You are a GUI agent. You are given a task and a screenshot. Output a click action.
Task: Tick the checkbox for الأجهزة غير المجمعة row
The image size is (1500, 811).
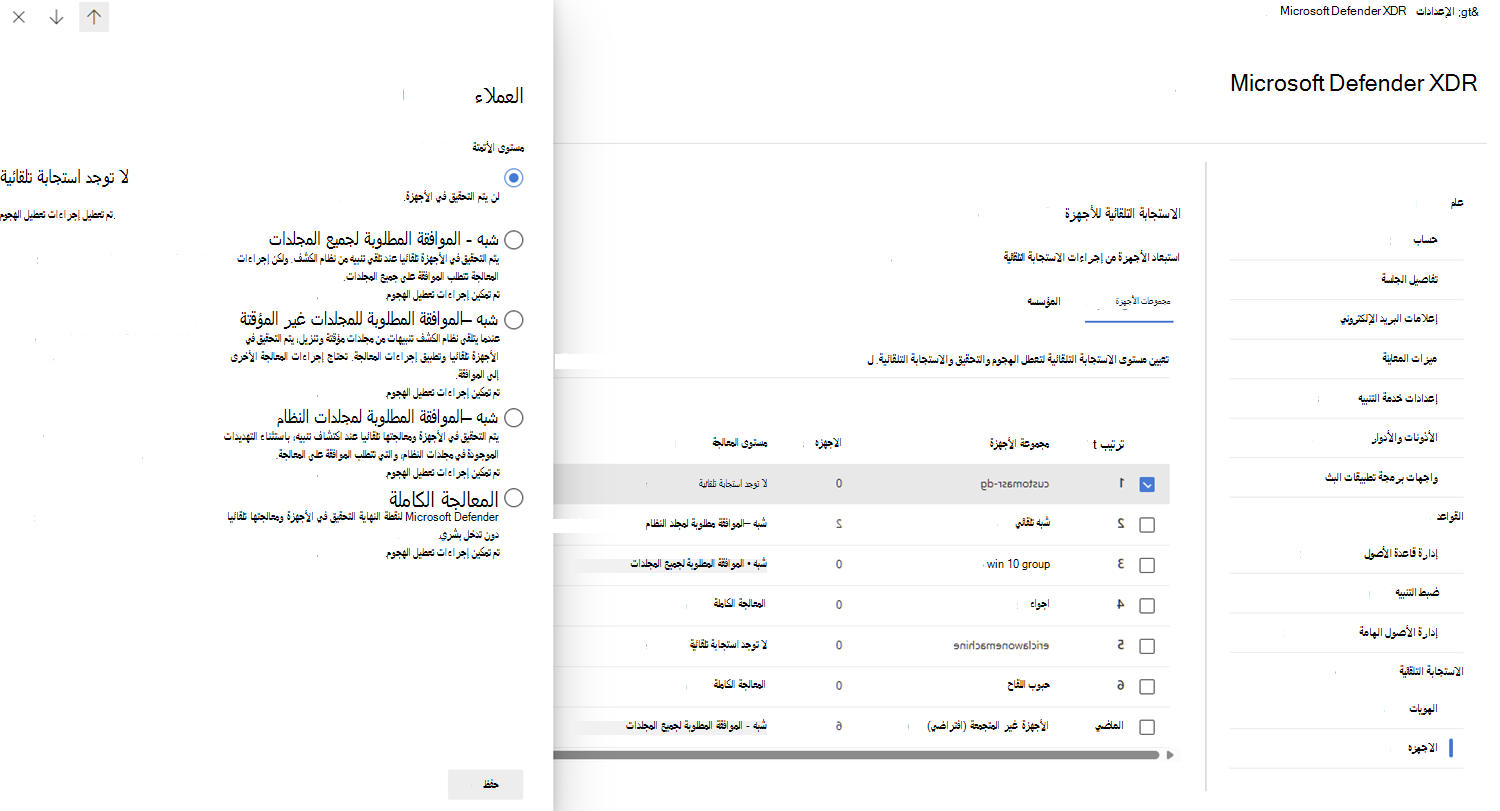click(1147, 727)
